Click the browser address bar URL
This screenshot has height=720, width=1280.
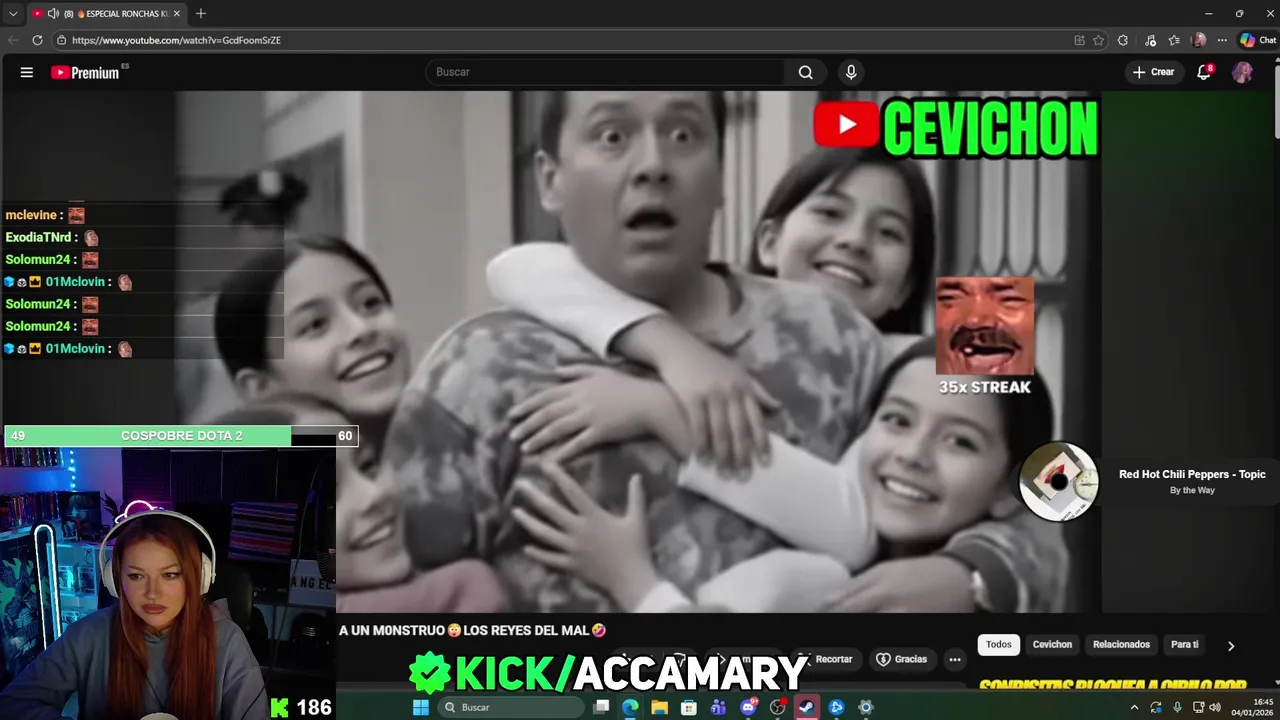[x=176, y=40]
